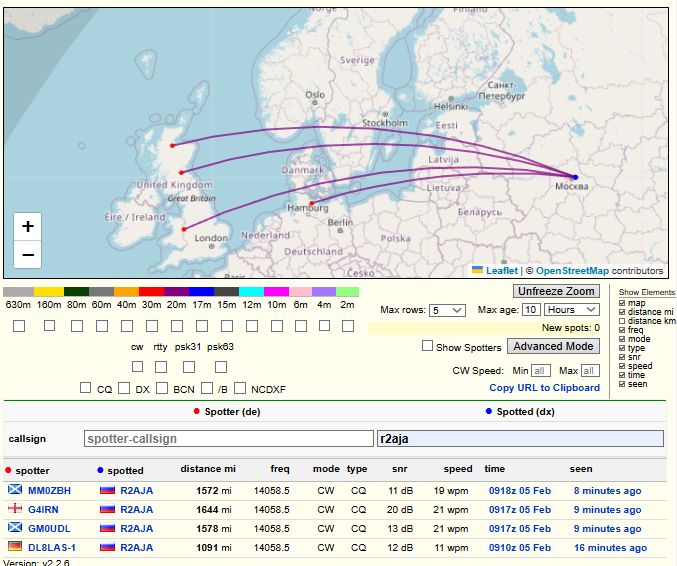Click the map zoom out minus button
677x566 pixels.
[x=28, y=255]
